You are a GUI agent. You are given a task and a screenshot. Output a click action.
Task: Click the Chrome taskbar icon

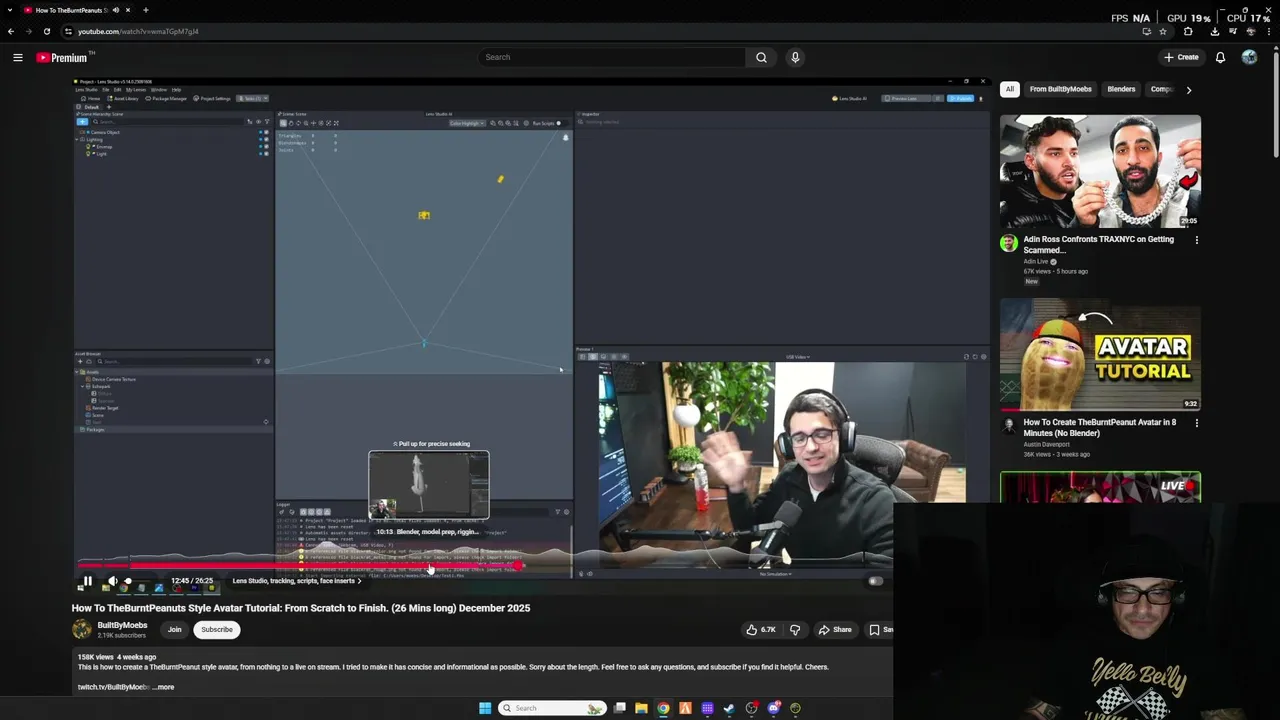[x=663, y=708]
